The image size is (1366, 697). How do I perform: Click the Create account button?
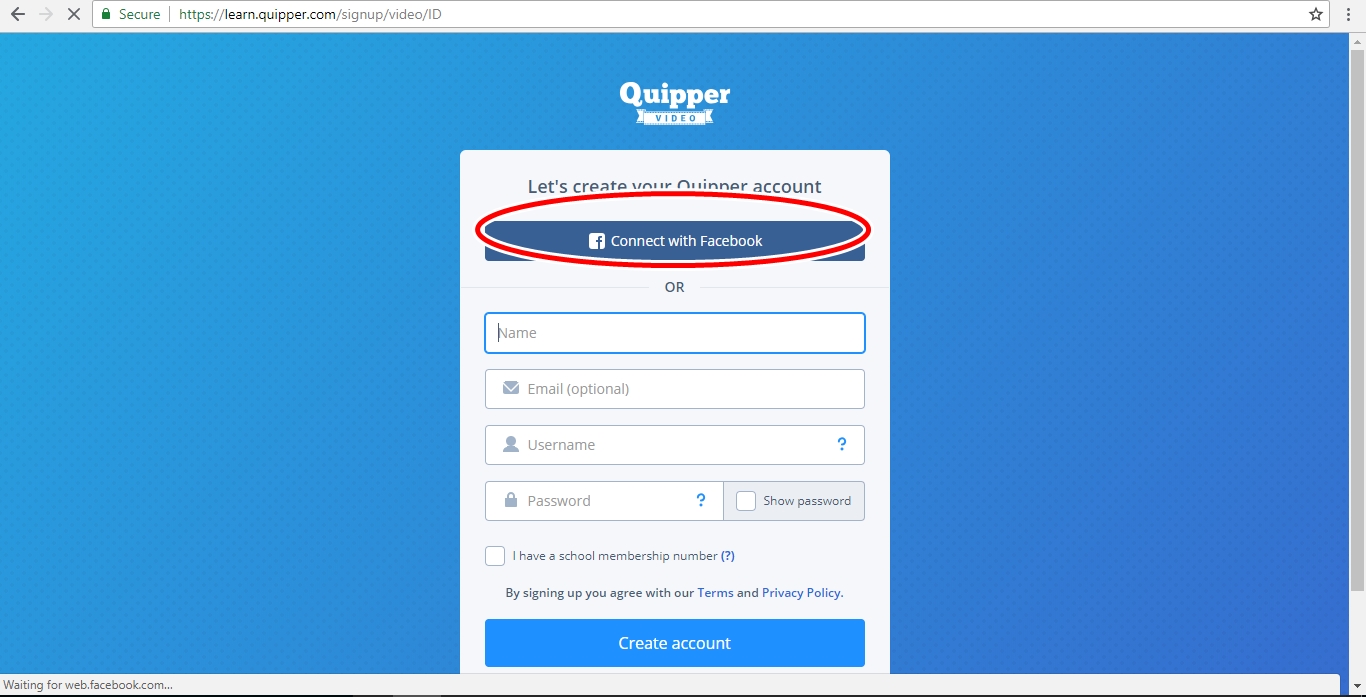coord(675,643)
